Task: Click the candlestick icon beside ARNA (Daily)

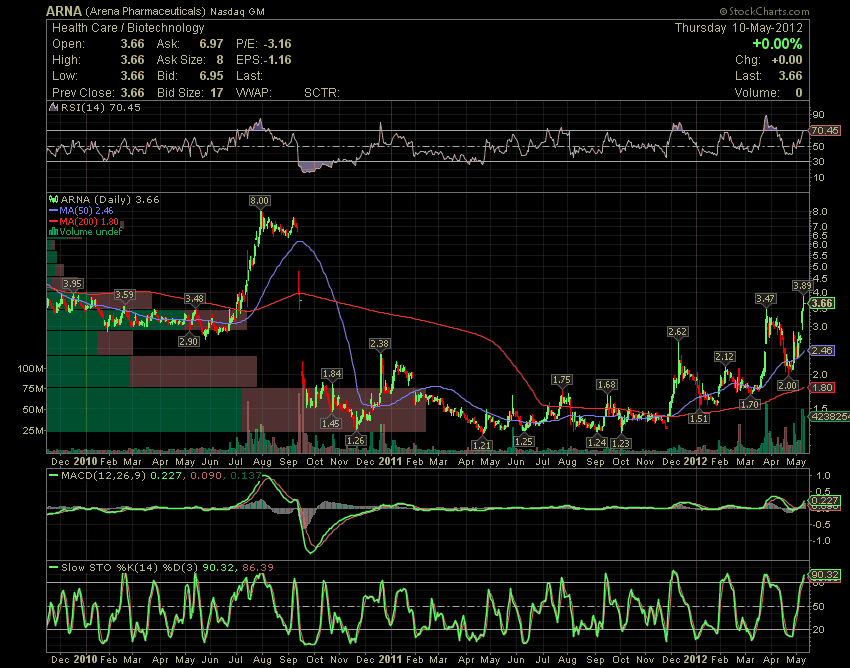Action: click(x=54, y=200)
